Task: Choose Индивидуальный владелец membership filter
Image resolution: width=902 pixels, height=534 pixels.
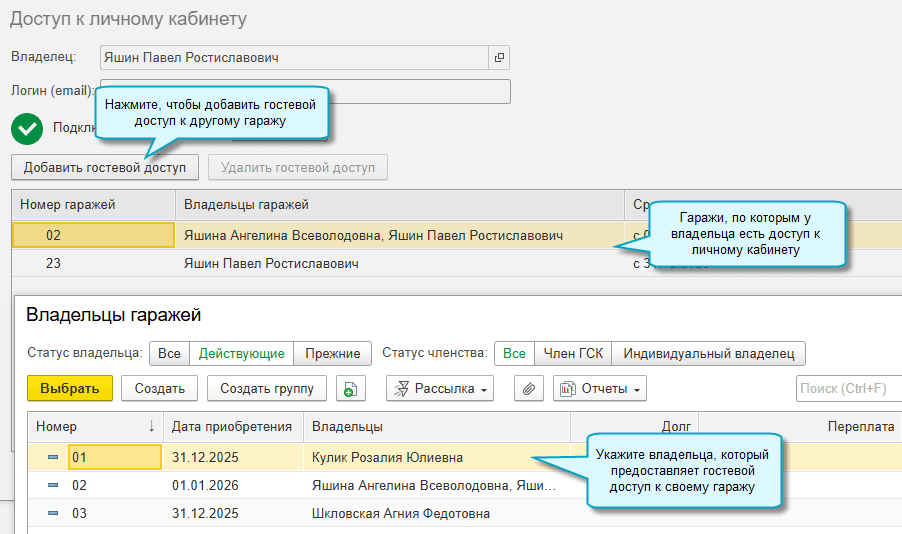Action: [708, 353]
